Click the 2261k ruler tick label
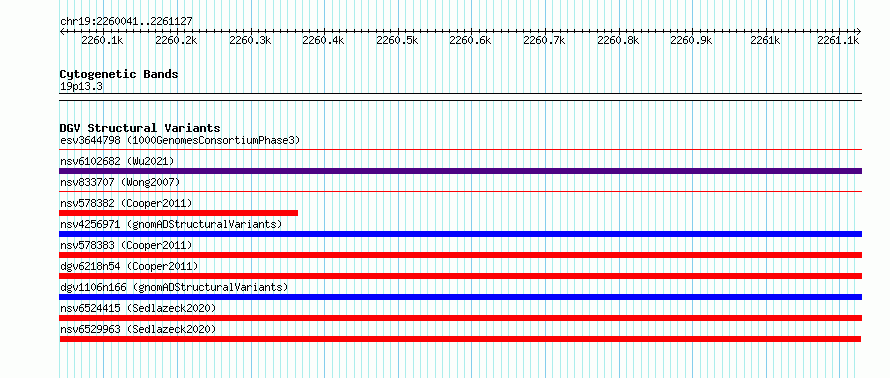 pos(764,41)
